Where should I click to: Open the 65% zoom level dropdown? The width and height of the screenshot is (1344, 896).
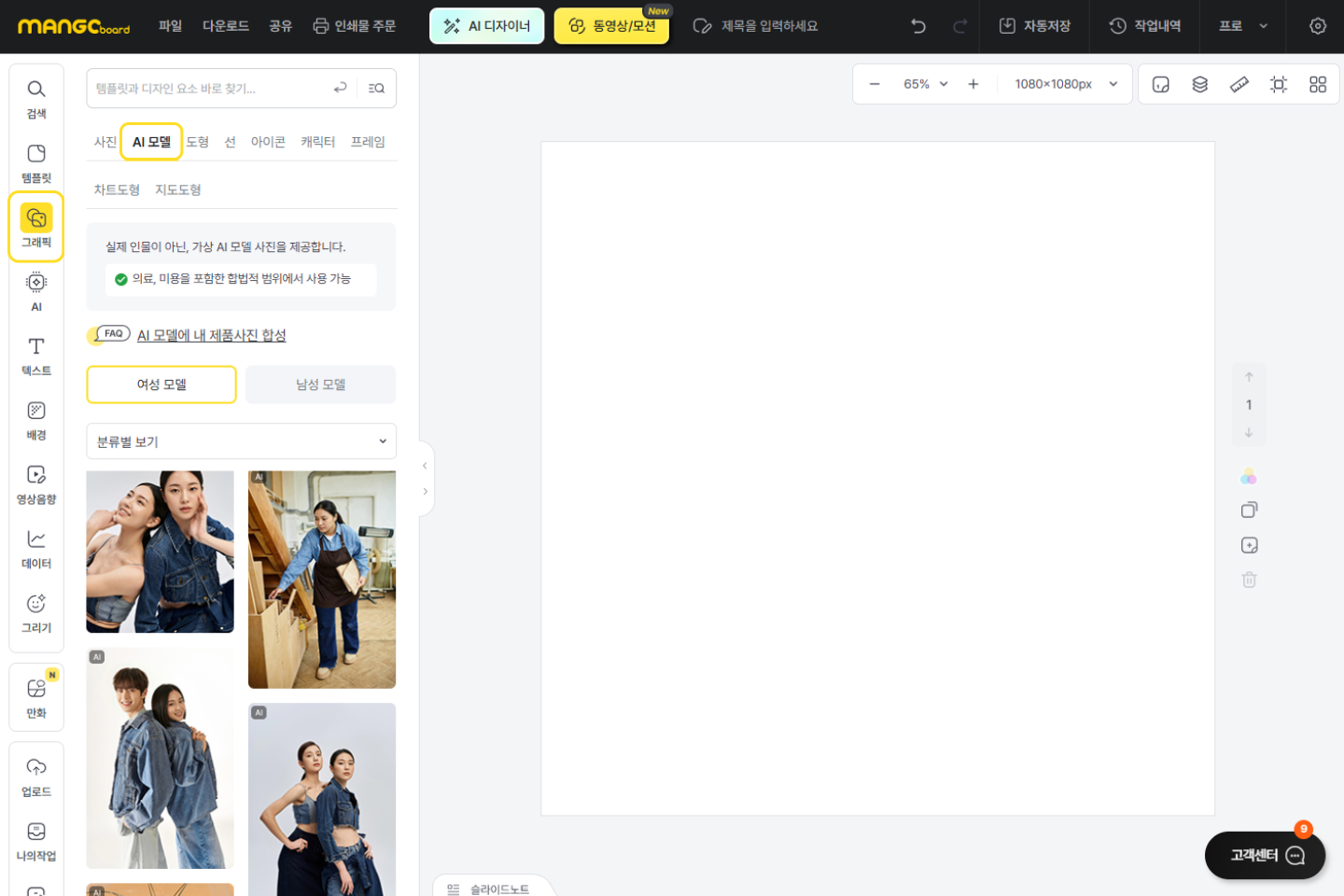(925, 84)
